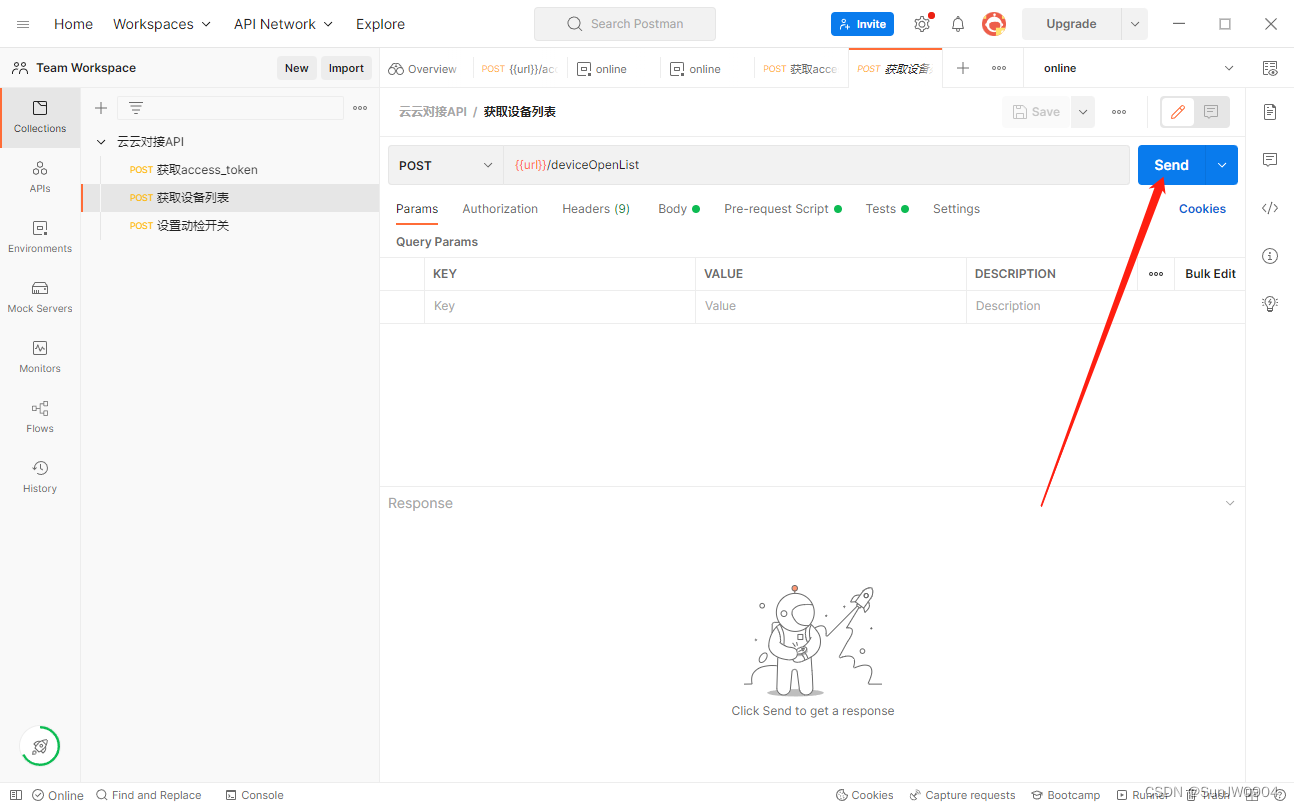Click the Send button

[x=1172, y=165]
